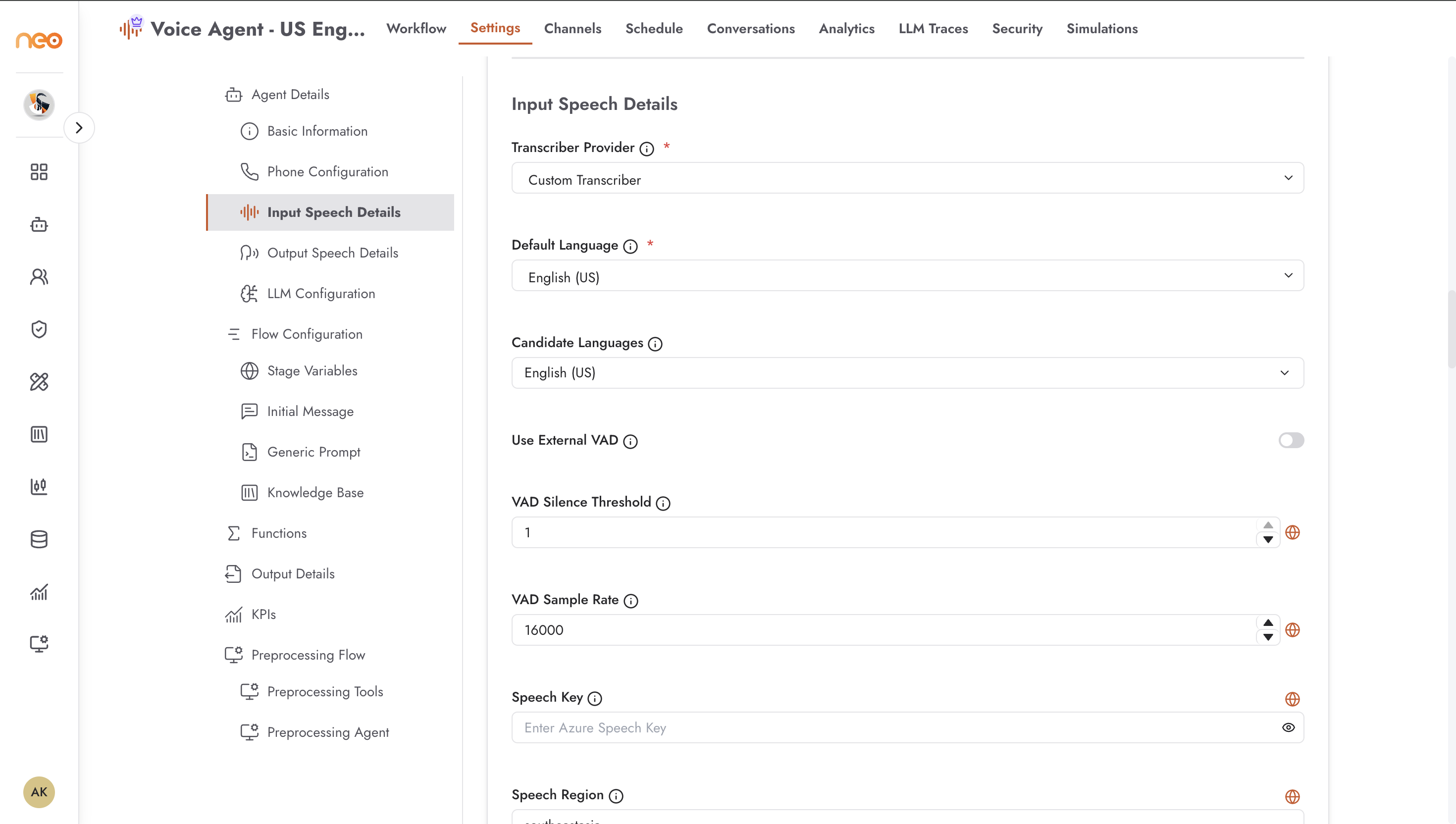Click the shield icon in left sidebar
The height and width of the screenshot is (824, 1456).
[39, 329]
